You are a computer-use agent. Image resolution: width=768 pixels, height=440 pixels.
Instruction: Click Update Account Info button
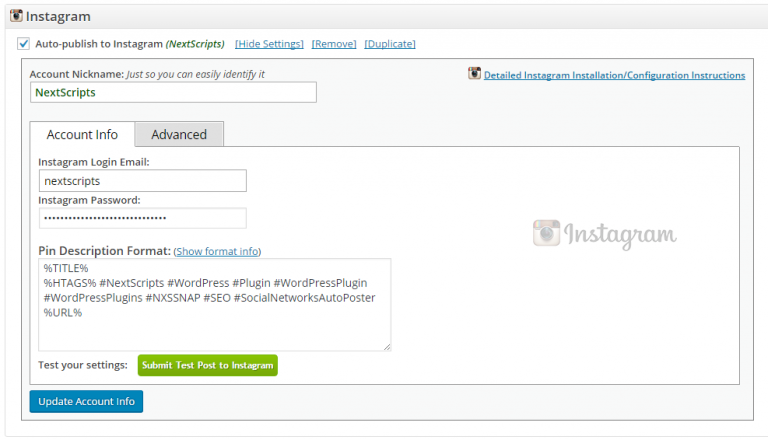click(86, 401)
